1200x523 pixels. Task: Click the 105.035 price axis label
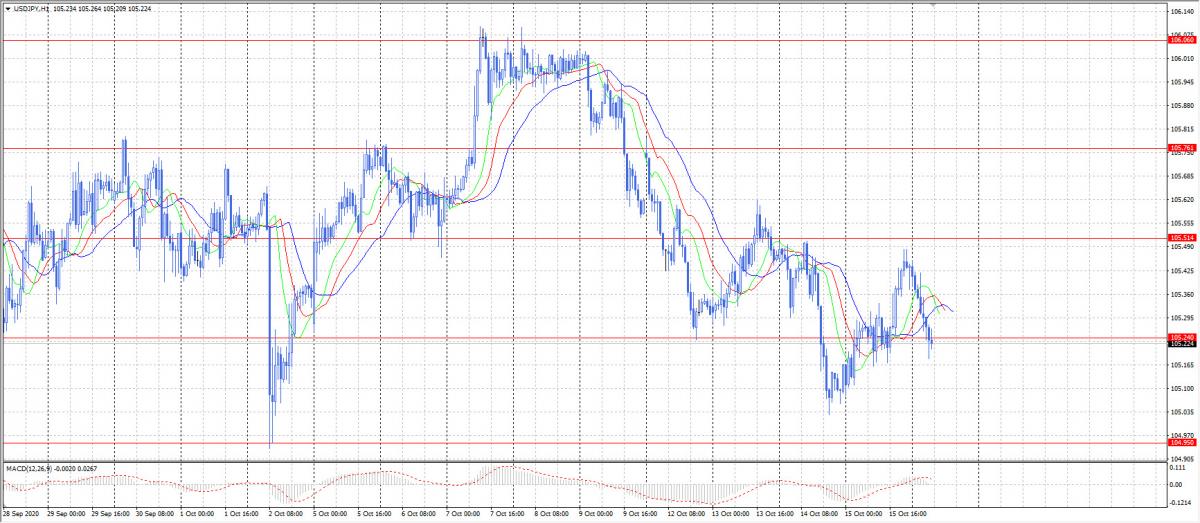pos(1182,412)
